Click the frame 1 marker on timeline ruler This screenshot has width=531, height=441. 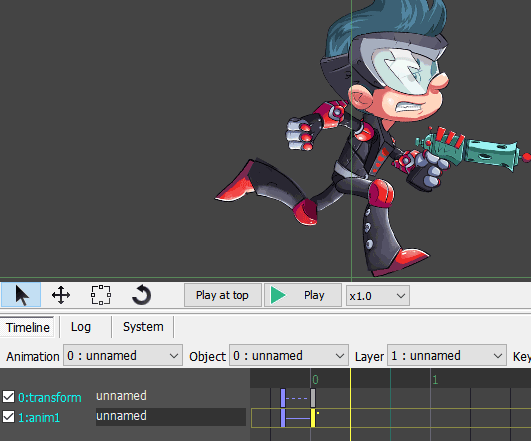point(435,380)
